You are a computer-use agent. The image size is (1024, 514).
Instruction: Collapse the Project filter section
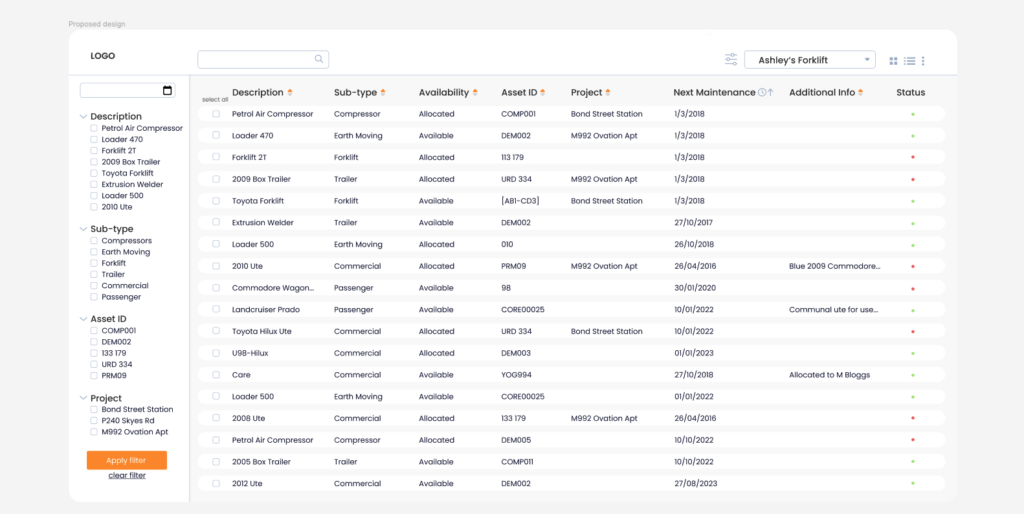click(x=83, y=398)
